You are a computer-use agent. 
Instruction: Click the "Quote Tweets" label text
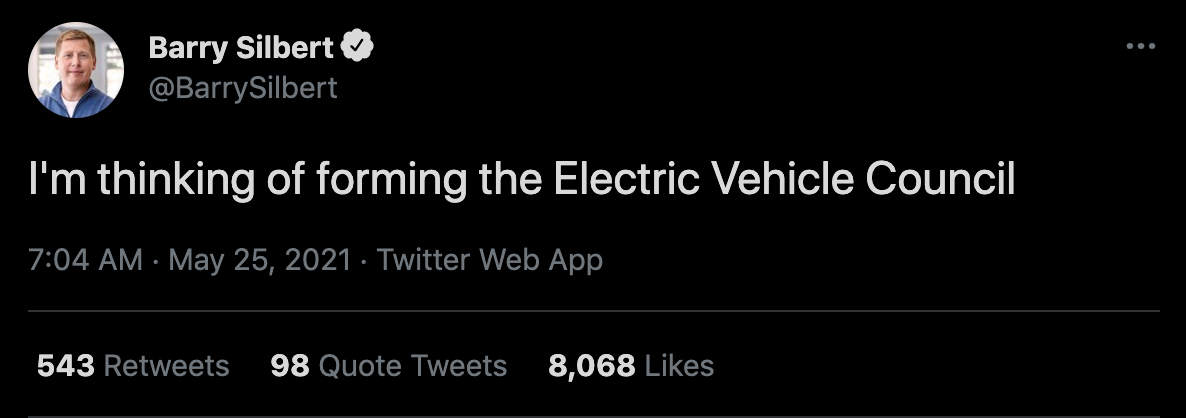pyautogui.click(x=413, y=365)
